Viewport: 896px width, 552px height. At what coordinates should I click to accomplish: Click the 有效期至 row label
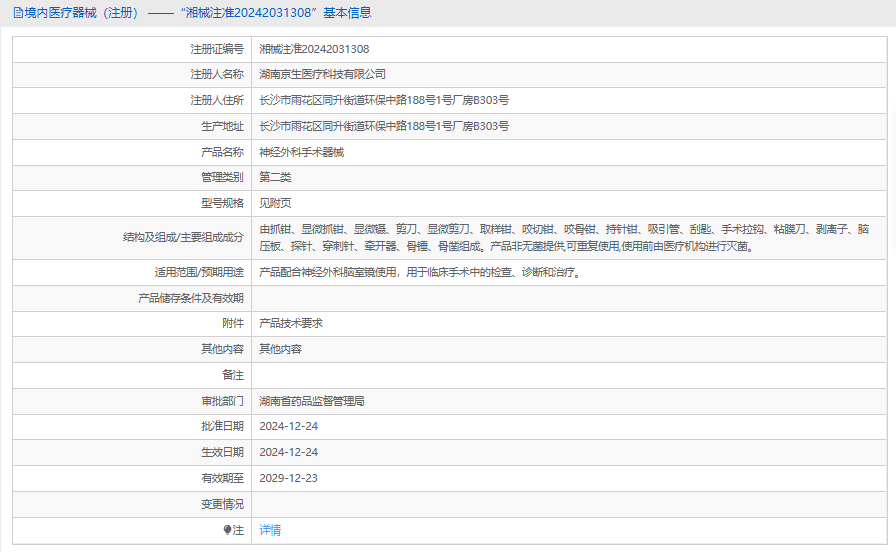point(222,478)
